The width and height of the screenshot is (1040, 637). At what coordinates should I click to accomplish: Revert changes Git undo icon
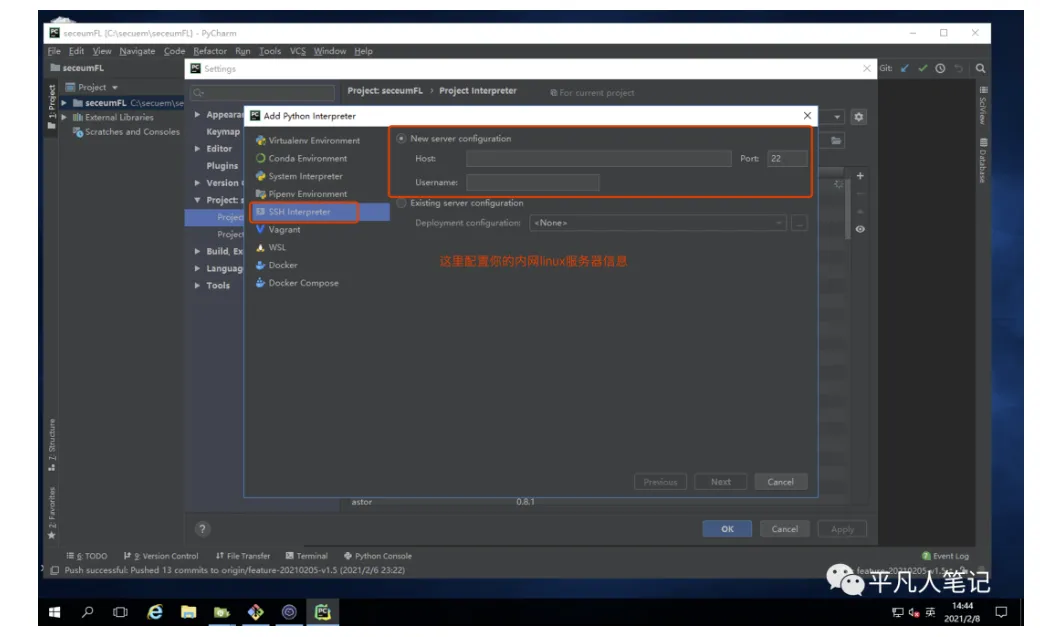[958, 68]
